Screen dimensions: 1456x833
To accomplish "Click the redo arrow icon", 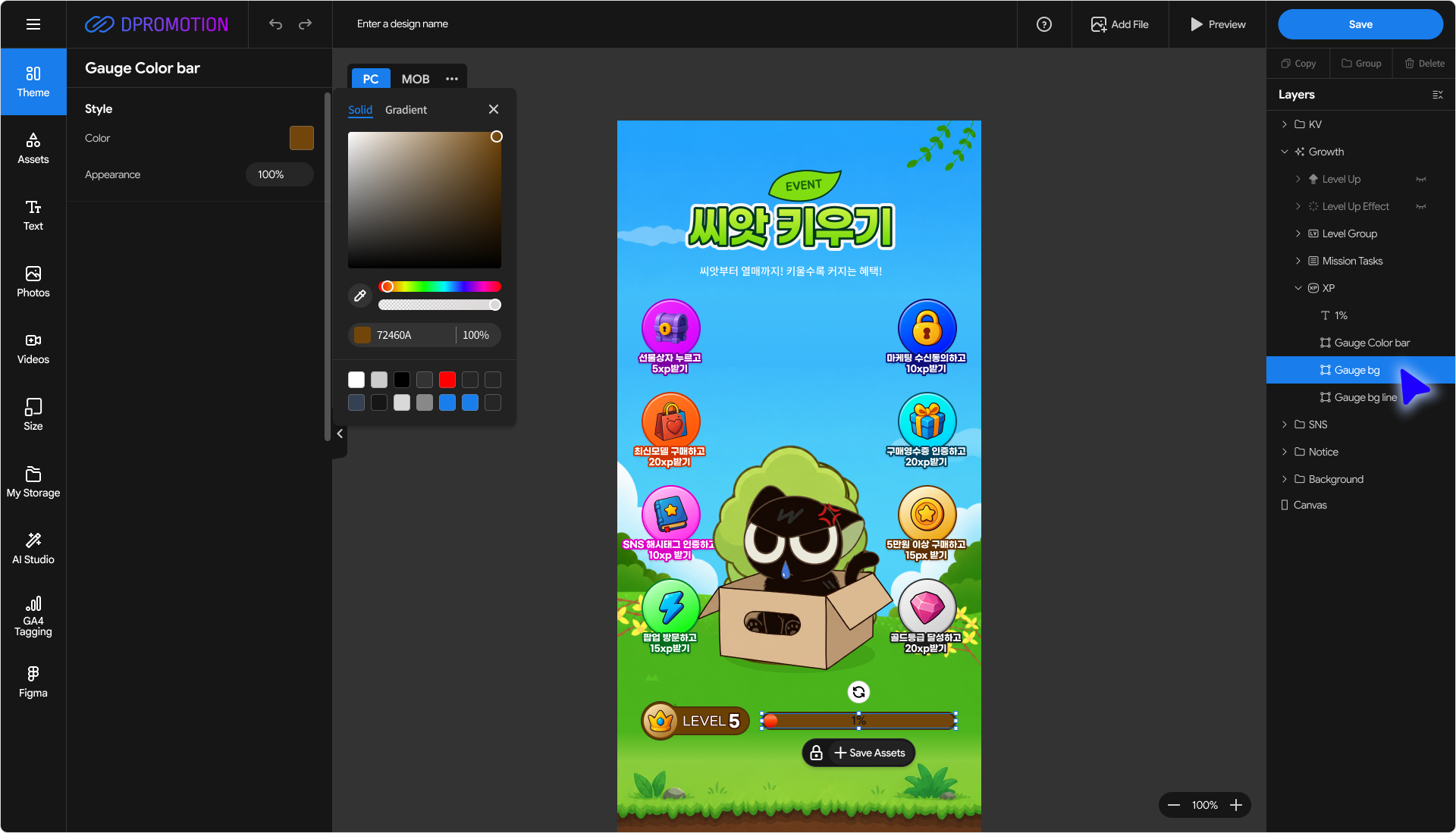I will coord(305,24).
